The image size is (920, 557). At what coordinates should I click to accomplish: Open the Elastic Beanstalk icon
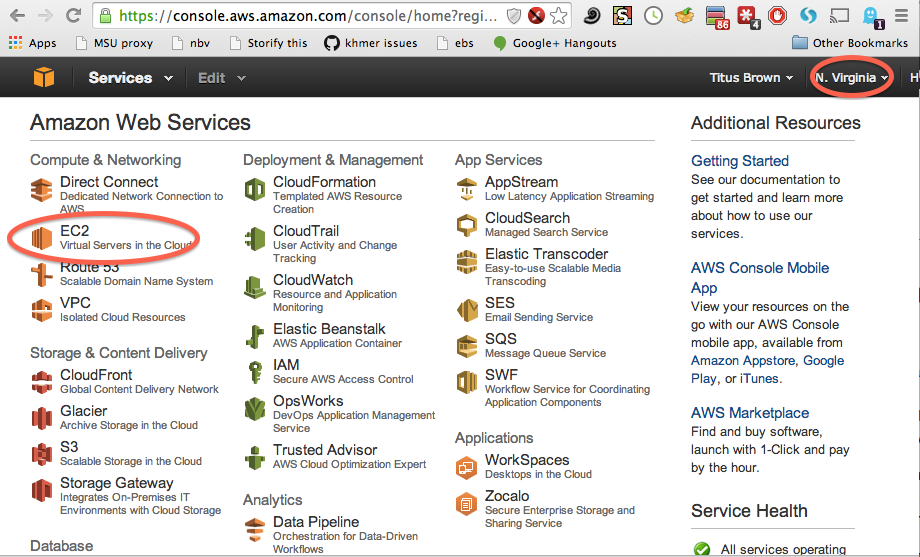pos(255,336)
